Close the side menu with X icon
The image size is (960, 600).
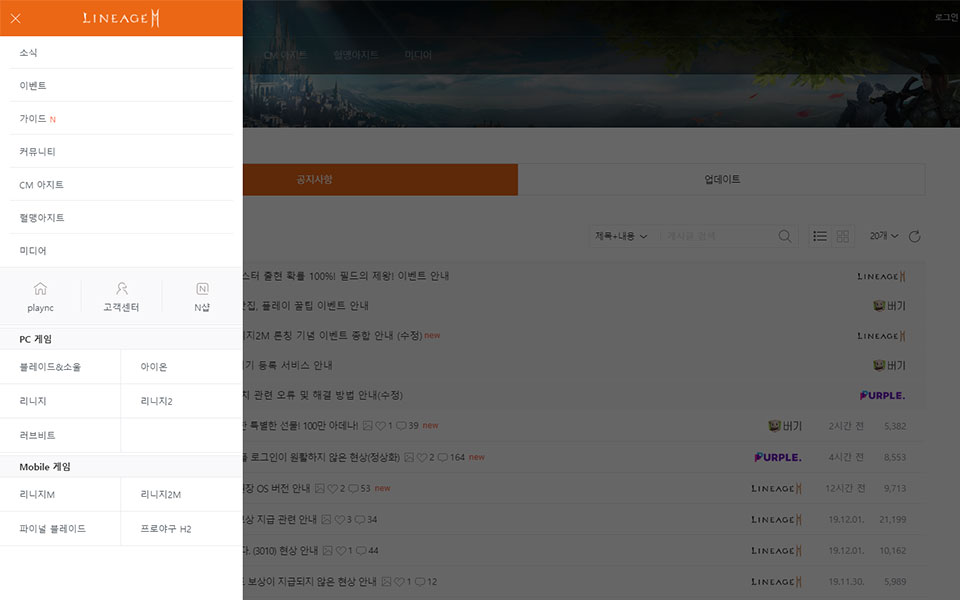click(15, 18)
